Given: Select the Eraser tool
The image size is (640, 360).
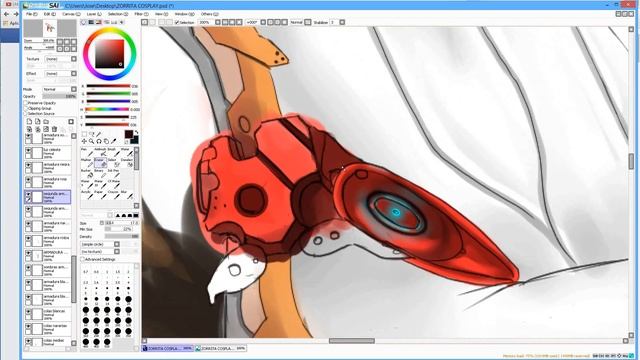Looking at the screenshot, I should coord(100,162).
